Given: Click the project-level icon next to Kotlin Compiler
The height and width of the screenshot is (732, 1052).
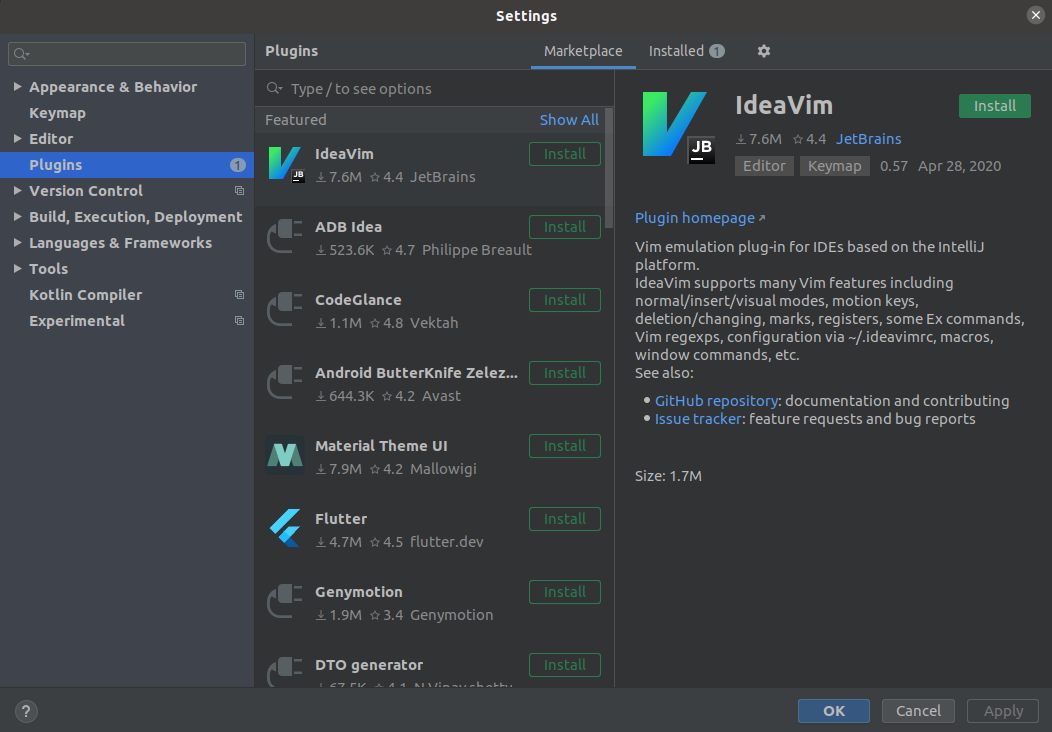Looking at the screenshot, I should (x=239, y=295).
